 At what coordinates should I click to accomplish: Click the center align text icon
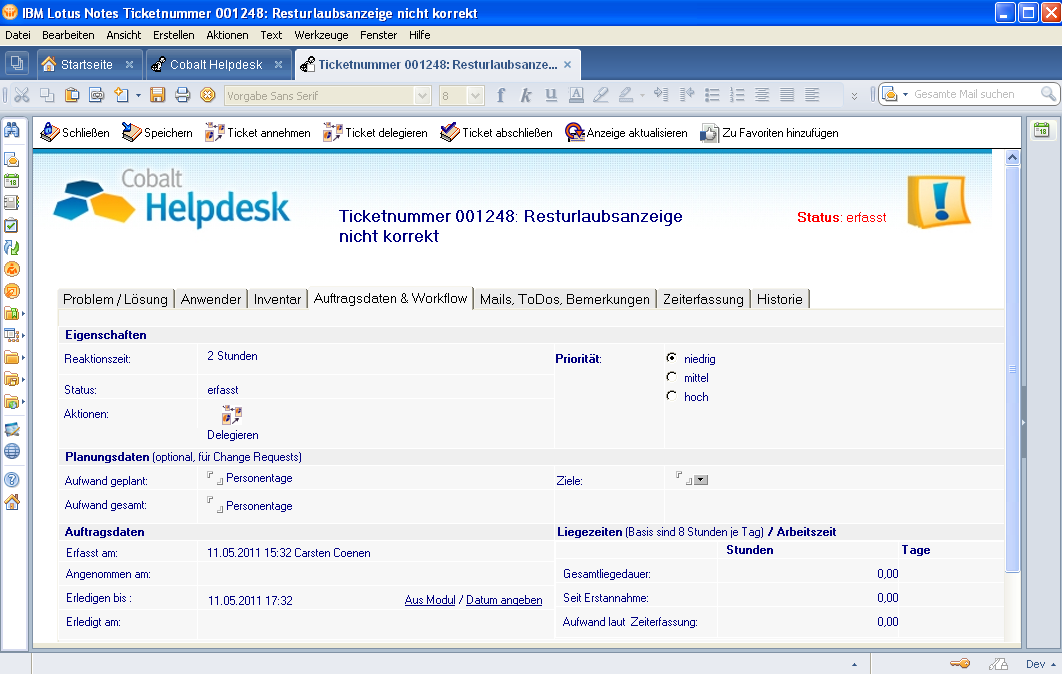(762, 95)
